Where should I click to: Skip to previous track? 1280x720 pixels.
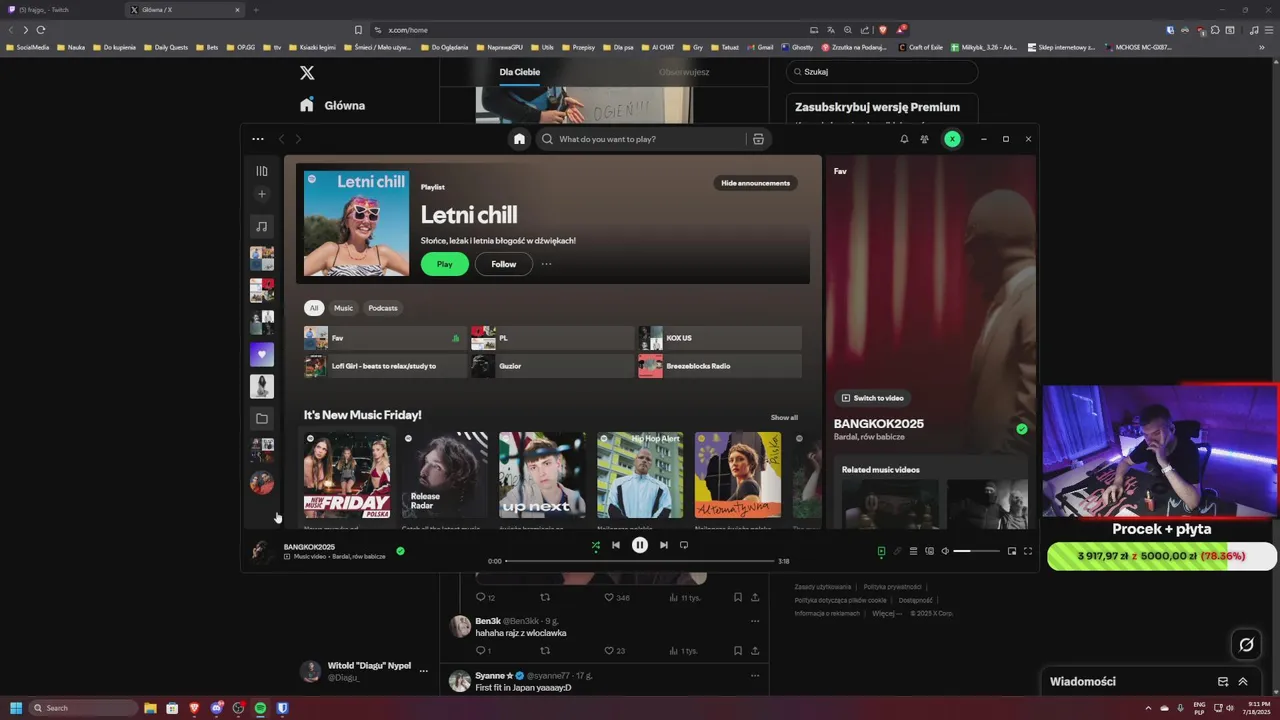(x=616, y=545)
